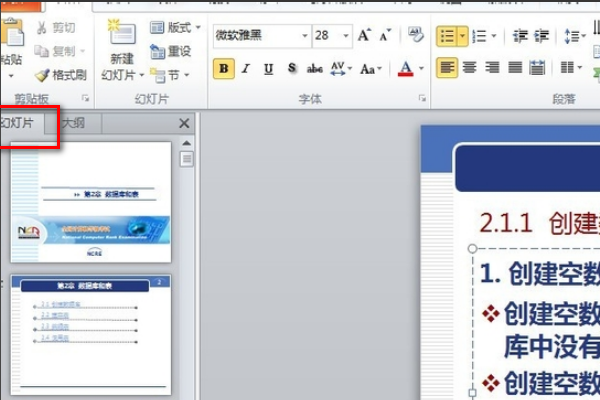Open the Font (字体) dialog launcher
Viewport: 600px width, 400px height.
pyautogui.click(x=422, y=99)
